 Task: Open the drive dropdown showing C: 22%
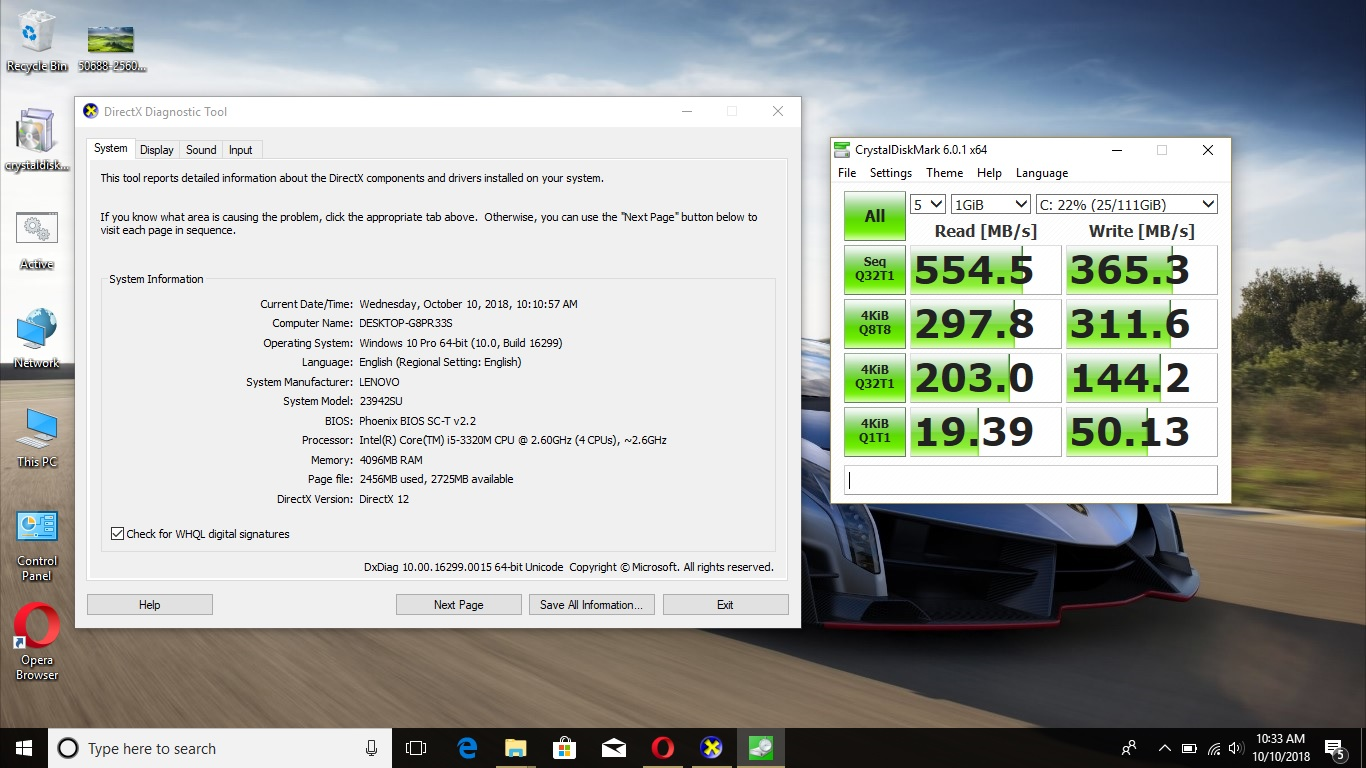click(1127, 204)
